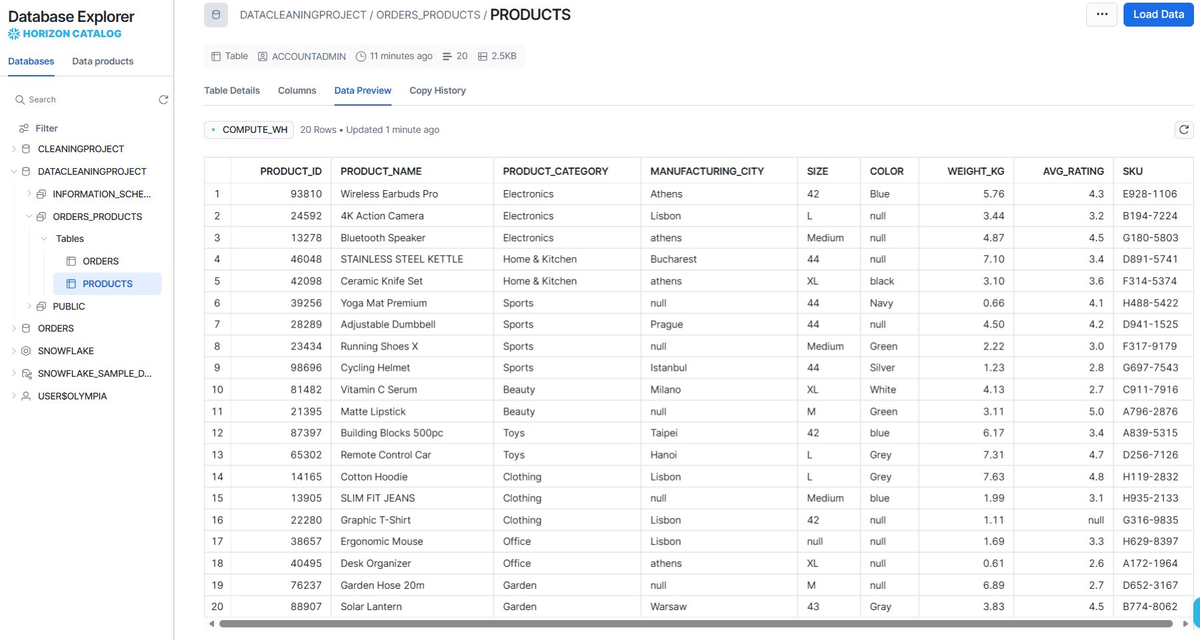Collapse the ORDERS_PRODUCTS schema
Image resolution: width=1200 pixels, height=640 pixels.
pos(28,216)
